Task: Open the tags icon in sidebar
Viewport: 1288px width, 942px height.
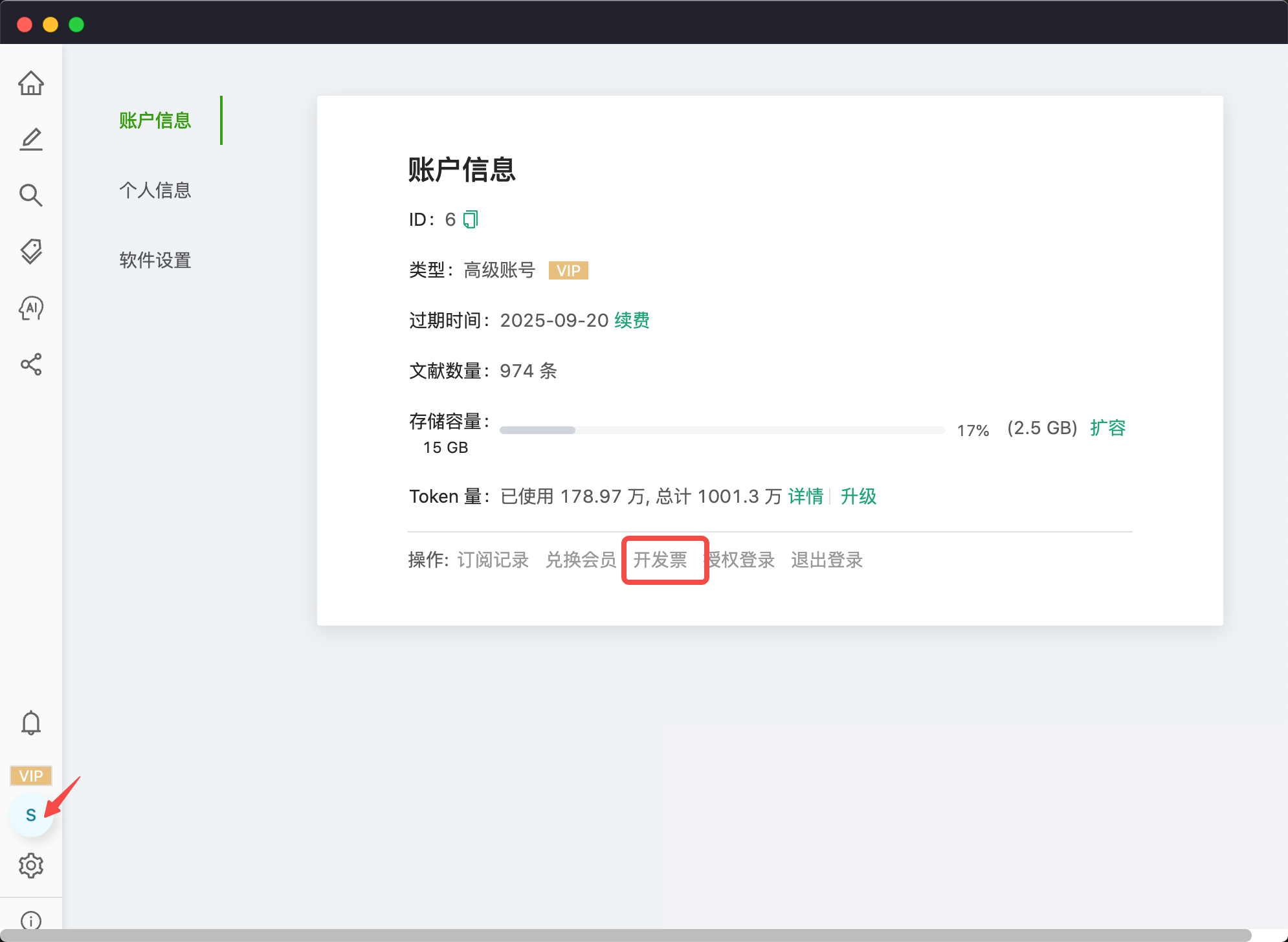Action: (x=31, y=251)
